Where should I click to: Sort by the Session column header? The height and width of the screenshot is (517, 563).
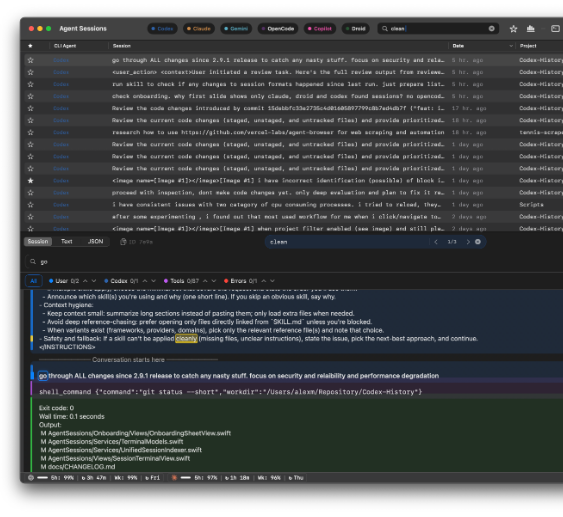(122, 46)
